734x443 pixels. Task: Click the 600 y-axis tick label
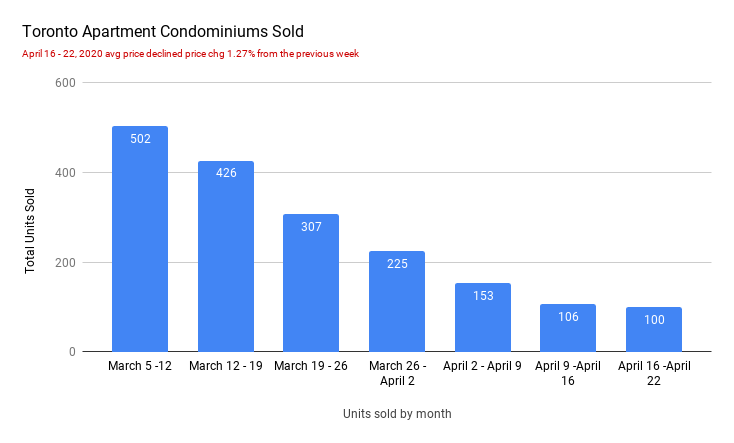click(66, 83)
